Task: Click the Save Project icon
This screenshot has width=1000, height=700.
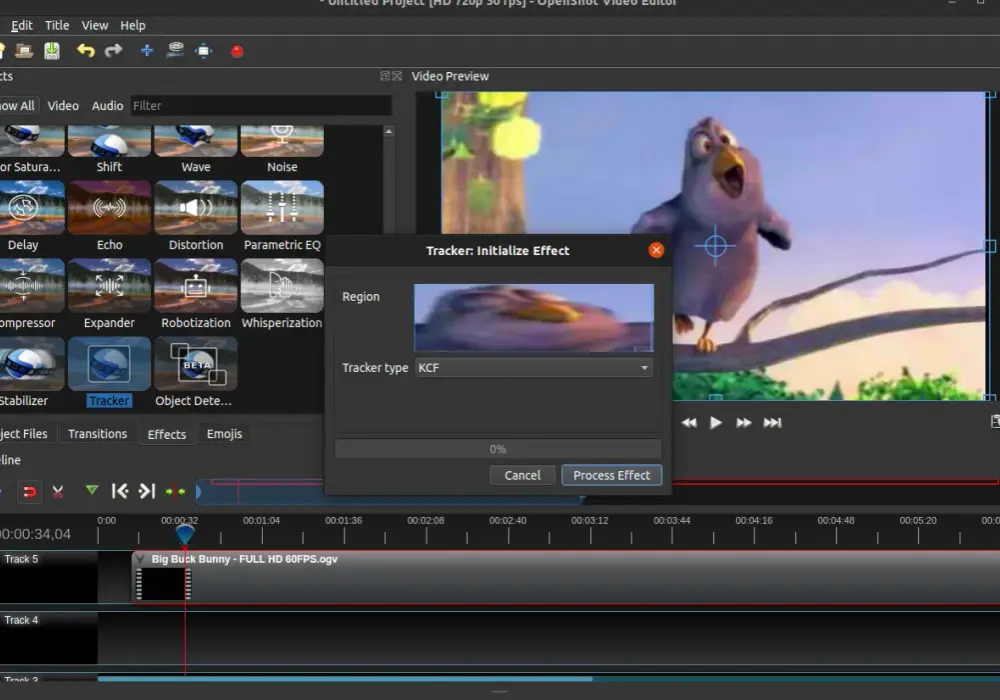Action: 52,51
